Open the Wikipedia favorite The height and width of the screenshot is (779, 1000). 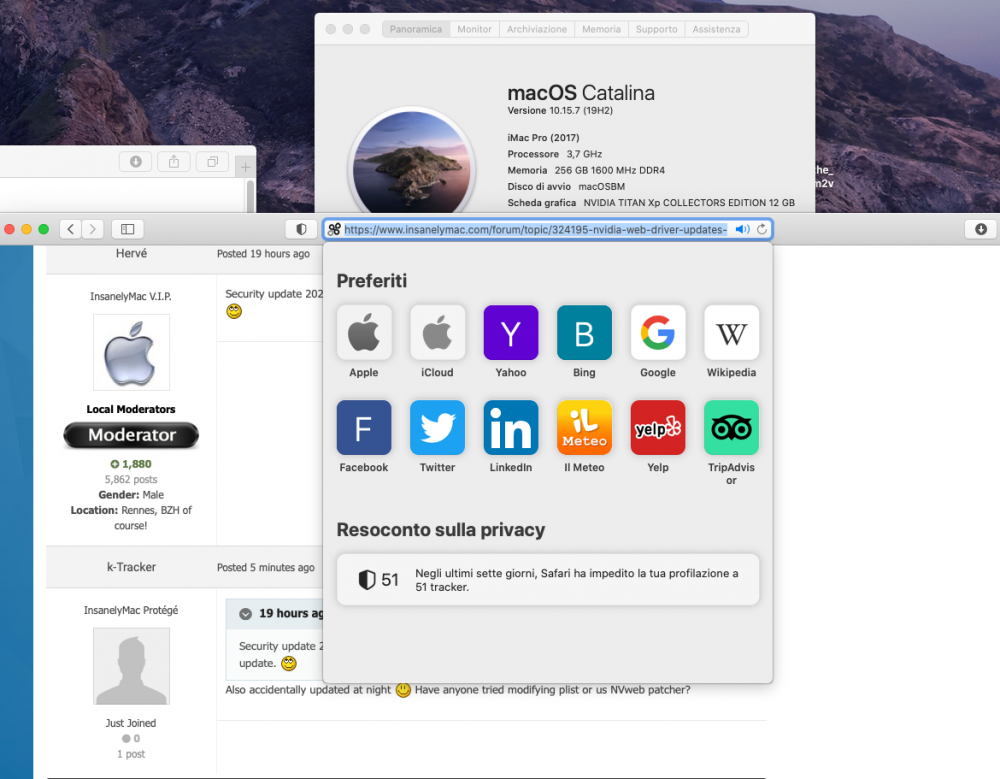coord(732,332)
